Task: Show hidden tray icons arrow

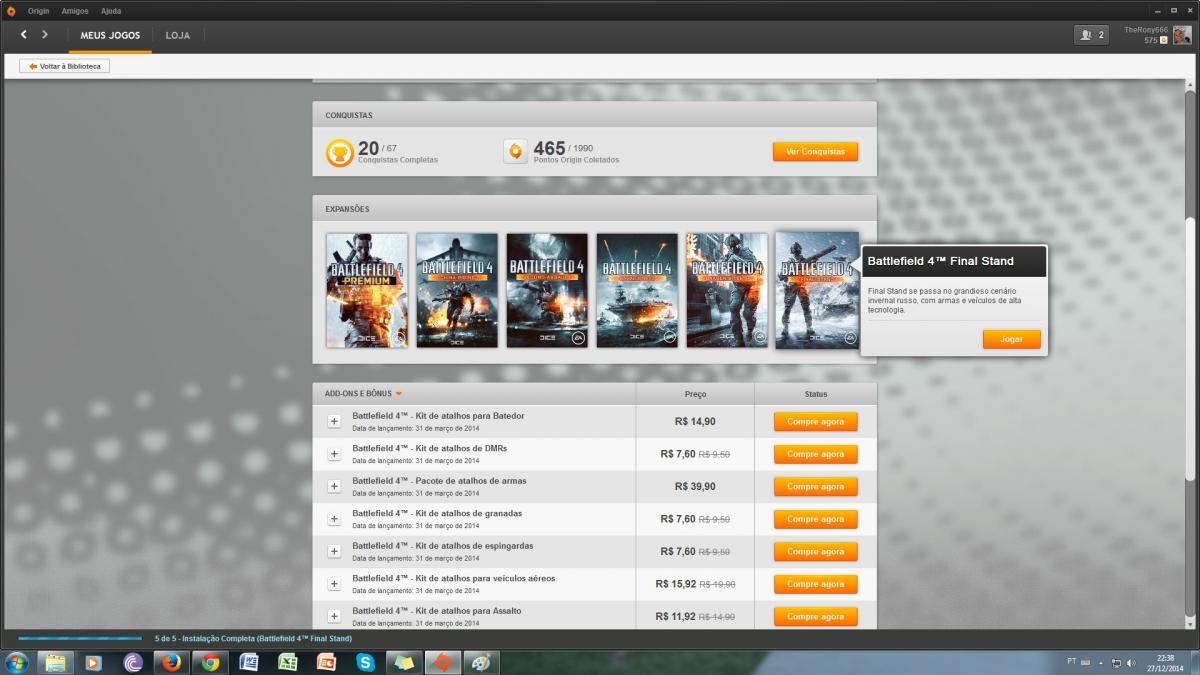Action: 1101,662
